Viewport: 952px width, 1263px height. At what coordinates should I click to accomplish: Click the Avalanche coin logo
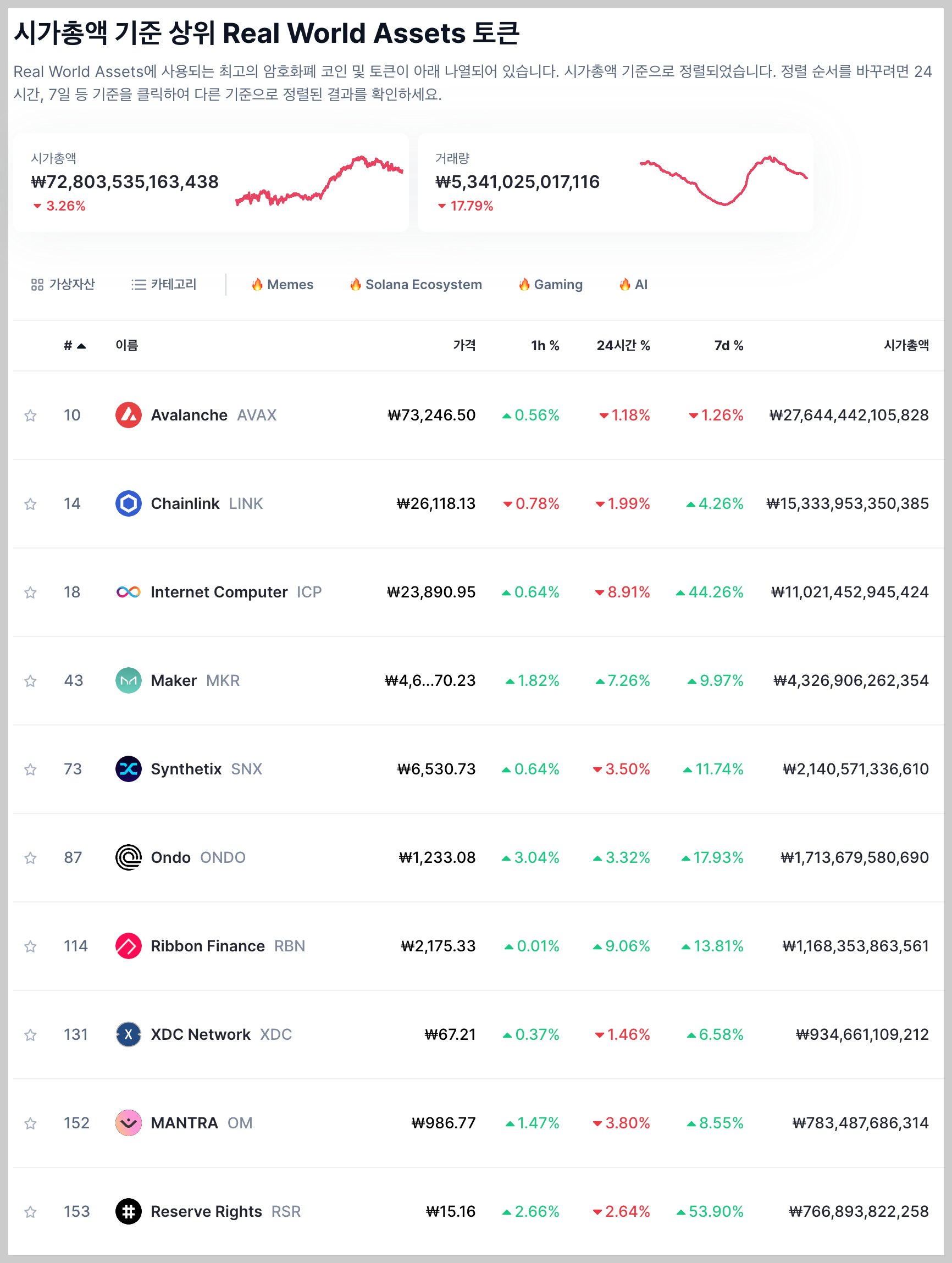pos(129,415)
